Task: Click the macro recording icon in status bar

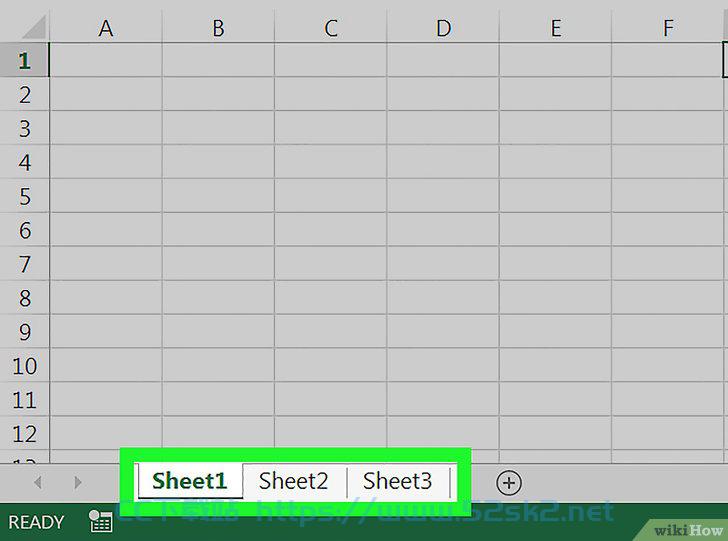Action: tap(101, 521)
